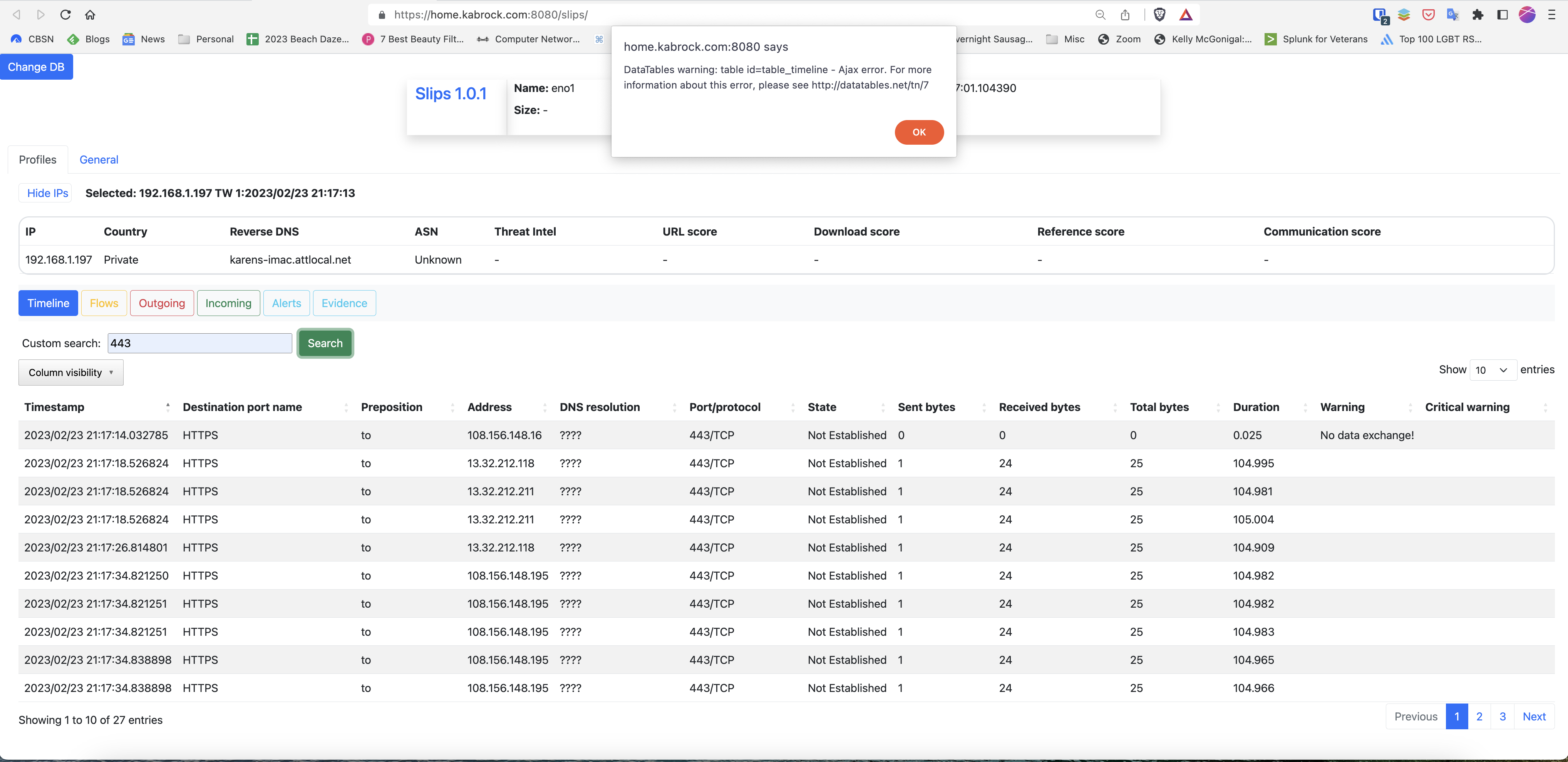1568x762 pixels.
Task: Open the Show entries dropdown
Action: 1493,369
